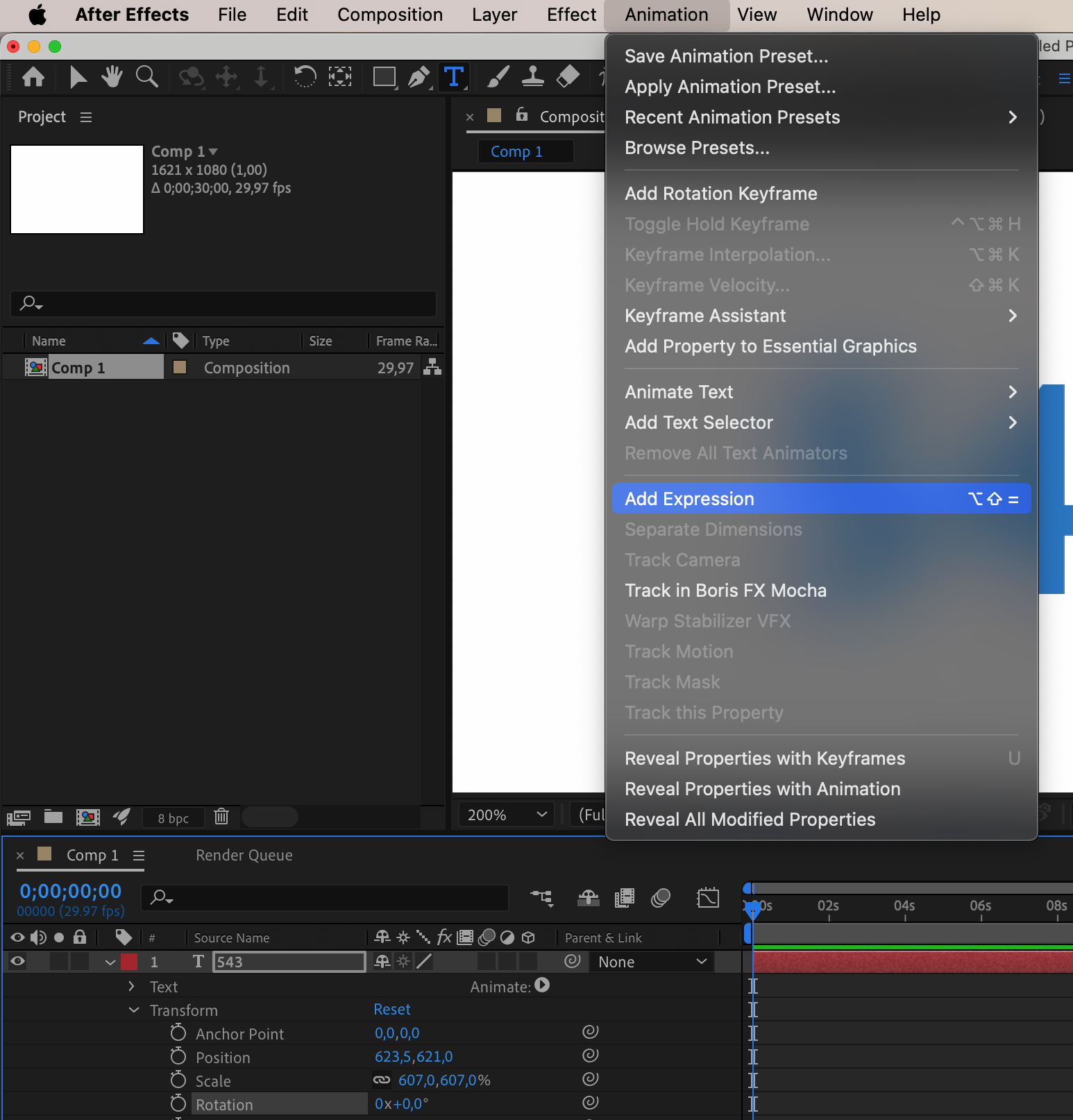This screenshot has height=1120, width=1073.
Task: Hide layer 543 with eye toggle
Action: 18,961
